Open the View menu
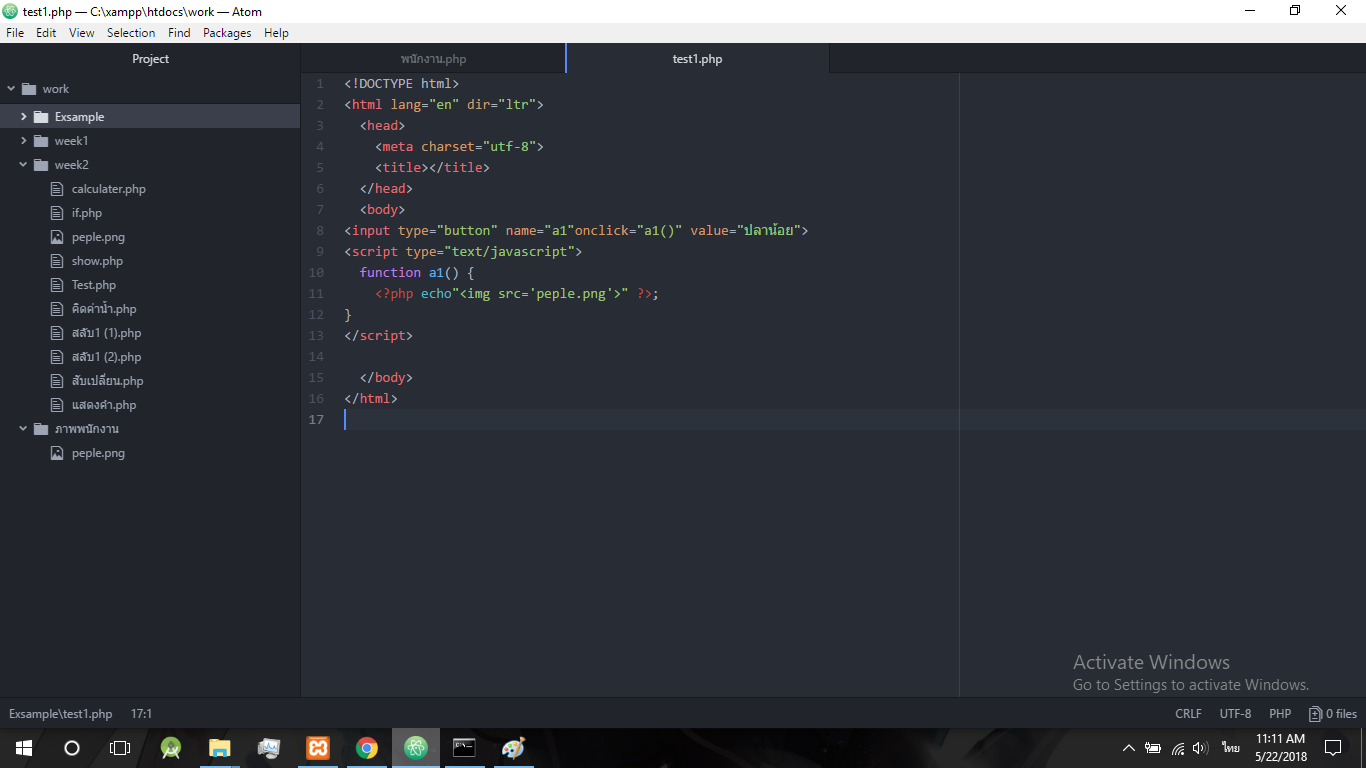 (x=82, y=33)
